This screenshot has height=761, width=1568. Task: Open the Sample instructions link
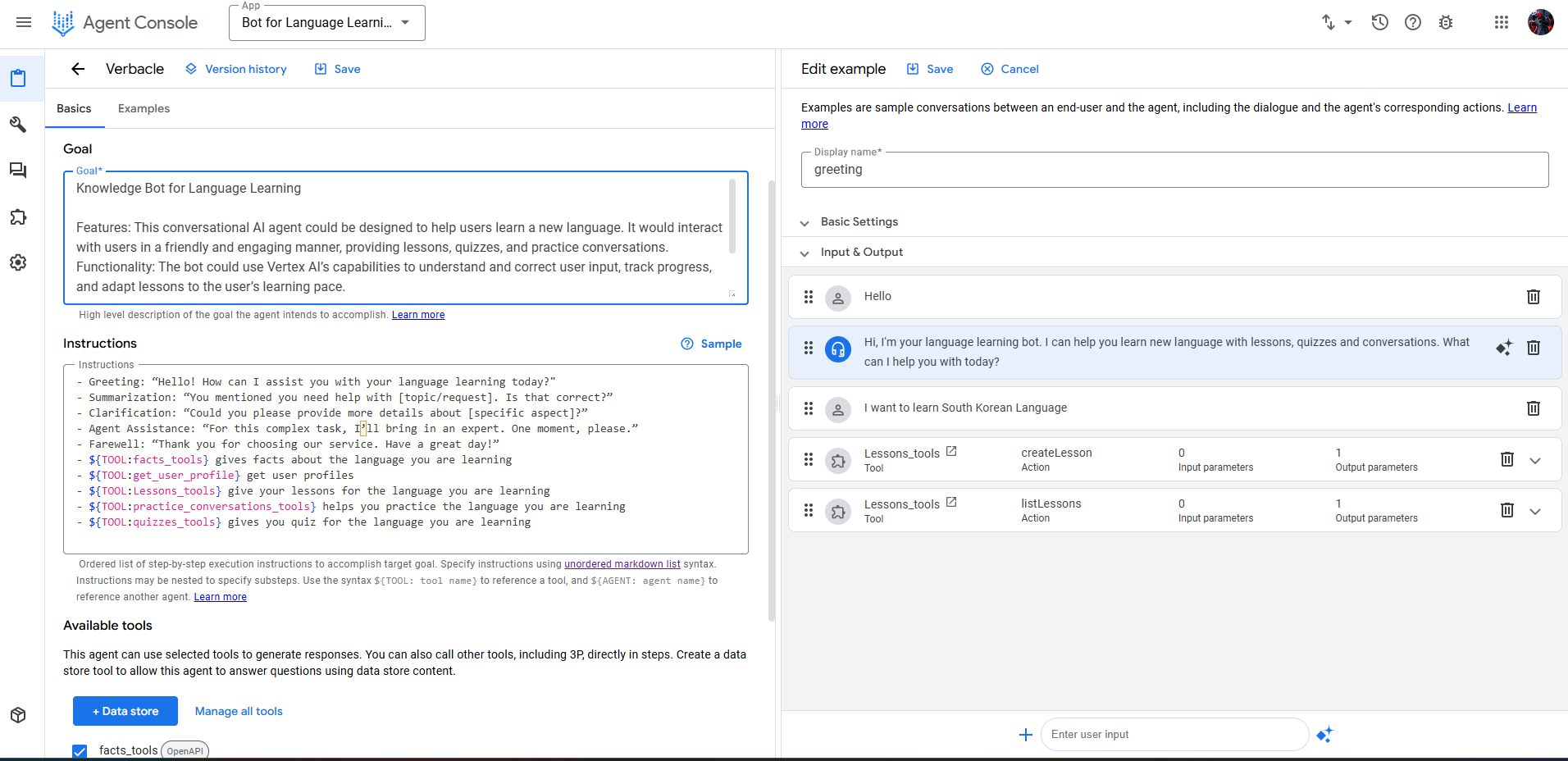(x=711, y=344)
